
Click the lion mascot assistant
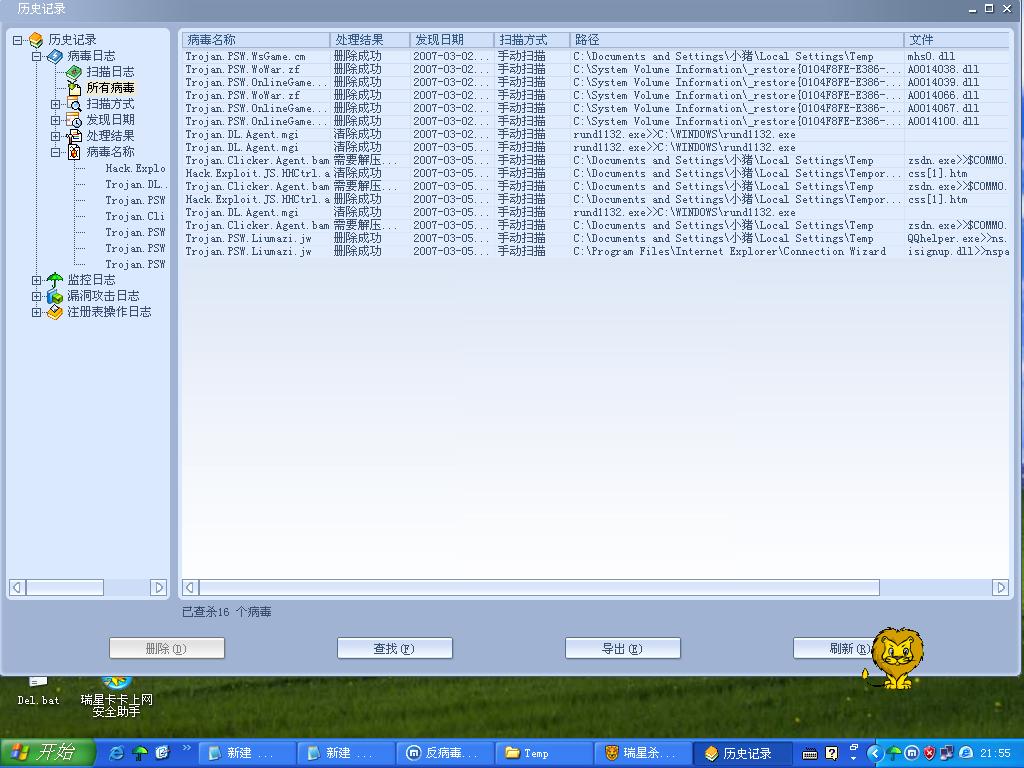[x=895, y=658]
